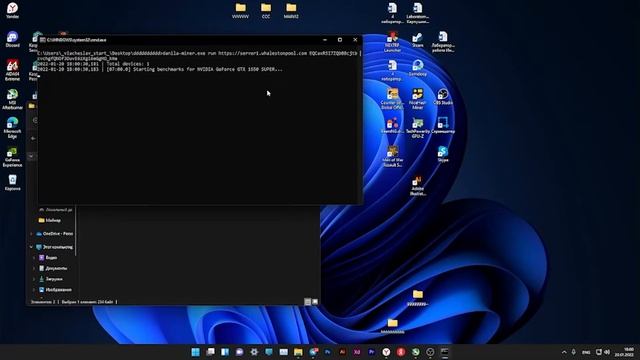This screenshot has height=360, width=640.
Task: Expand the Видео folder node
Action: click(34, 258)
